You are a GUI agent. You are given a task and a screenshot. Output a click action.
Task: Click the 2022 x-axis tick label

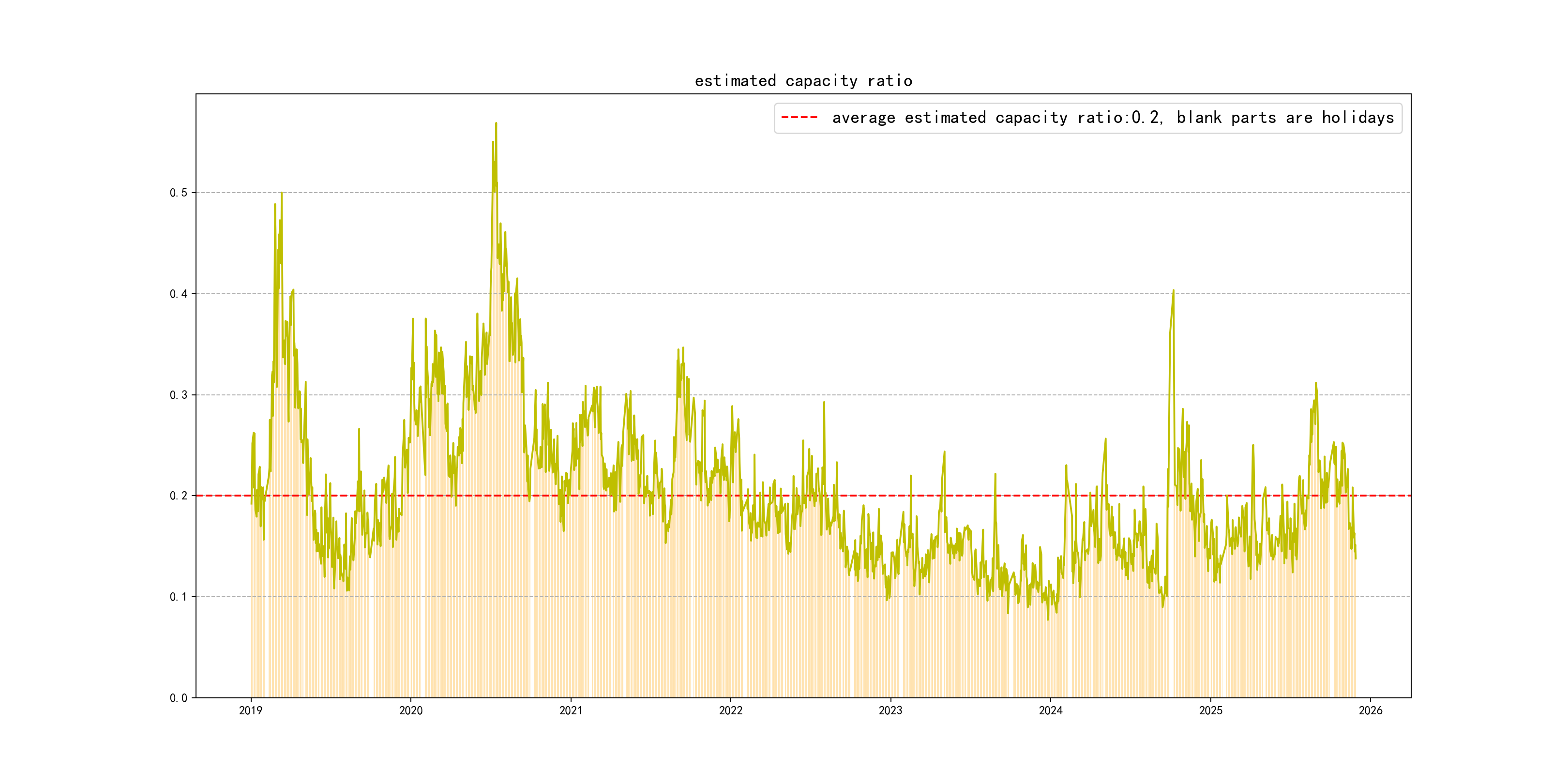(x=730, y=710)
